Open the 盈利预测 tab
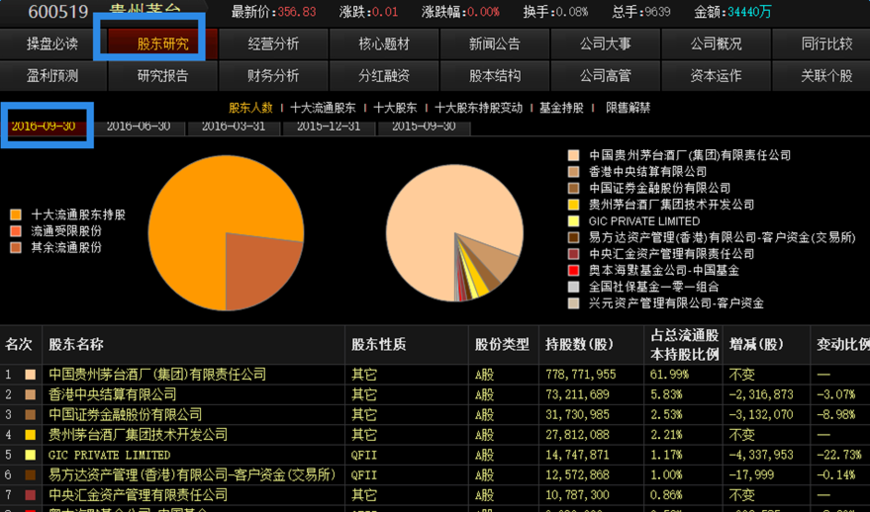The width and height of the screenshot is (870, 512). 52,75
